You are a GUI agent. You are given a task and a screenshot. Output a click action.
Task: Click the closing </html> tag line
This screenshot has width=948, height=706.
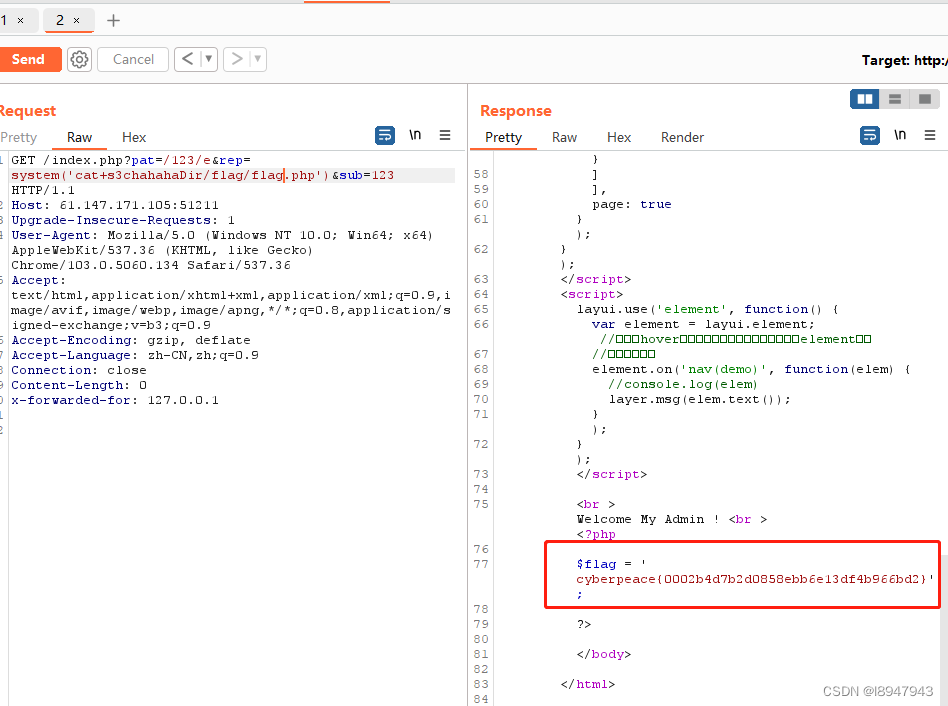(x=588, y=684)
